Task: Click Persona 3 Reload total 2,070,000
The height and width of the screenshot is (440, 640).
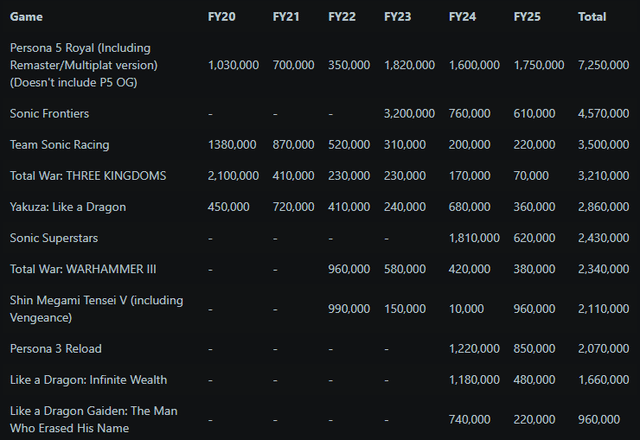Action: click(603, 349)
